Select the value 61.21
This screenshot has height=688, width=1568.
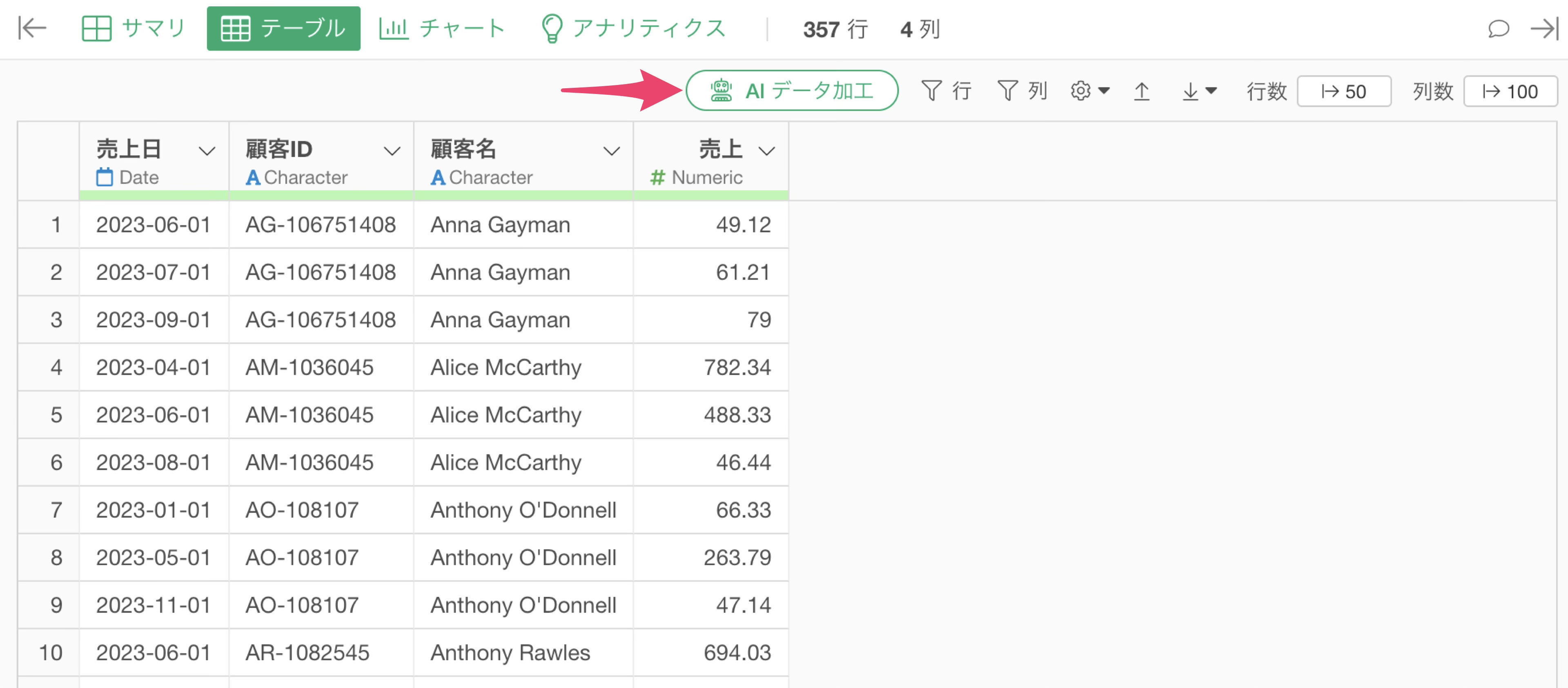[x=711, y=272]
